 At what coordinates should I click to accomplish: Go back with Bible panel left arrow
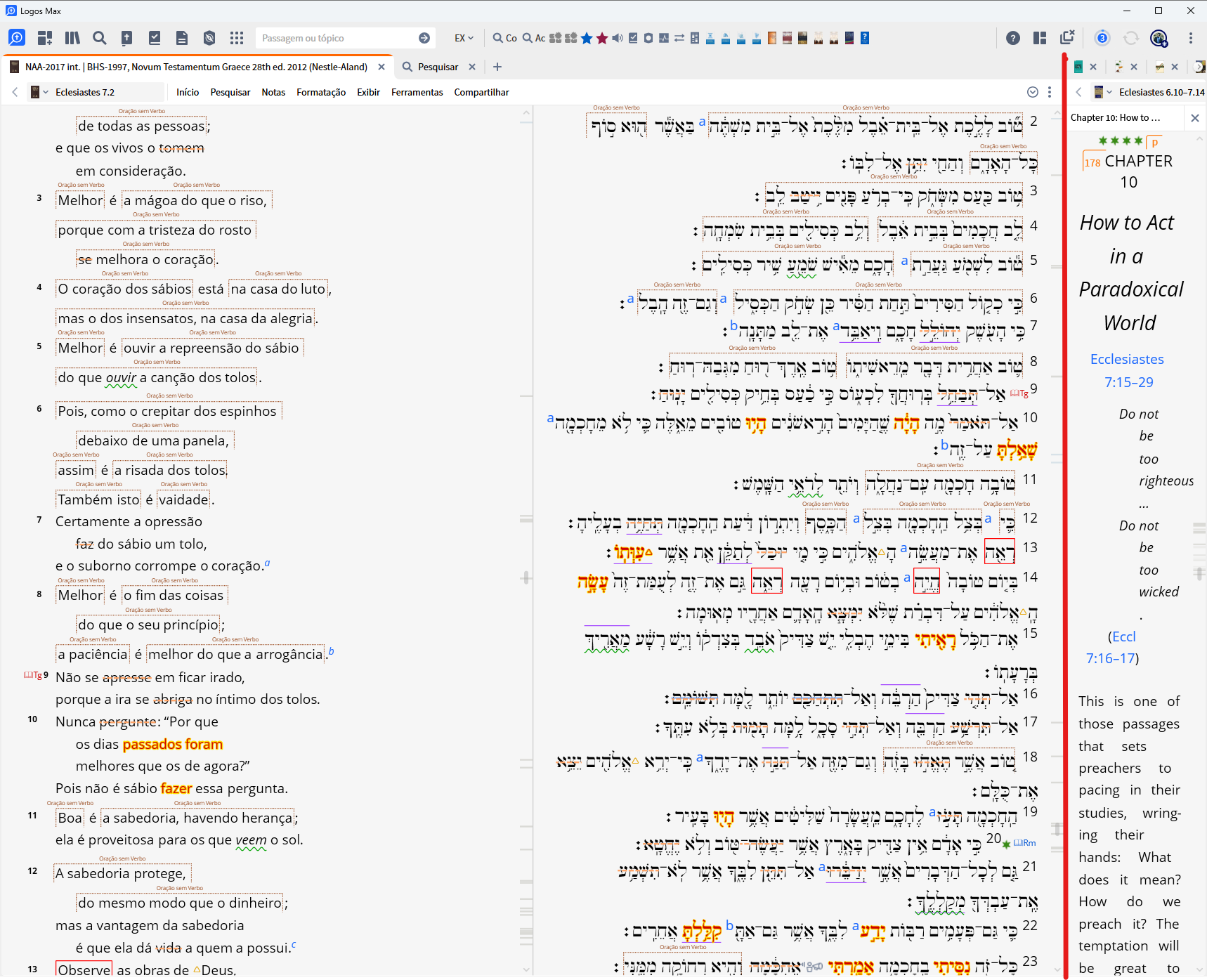click(x=15, y=92)
